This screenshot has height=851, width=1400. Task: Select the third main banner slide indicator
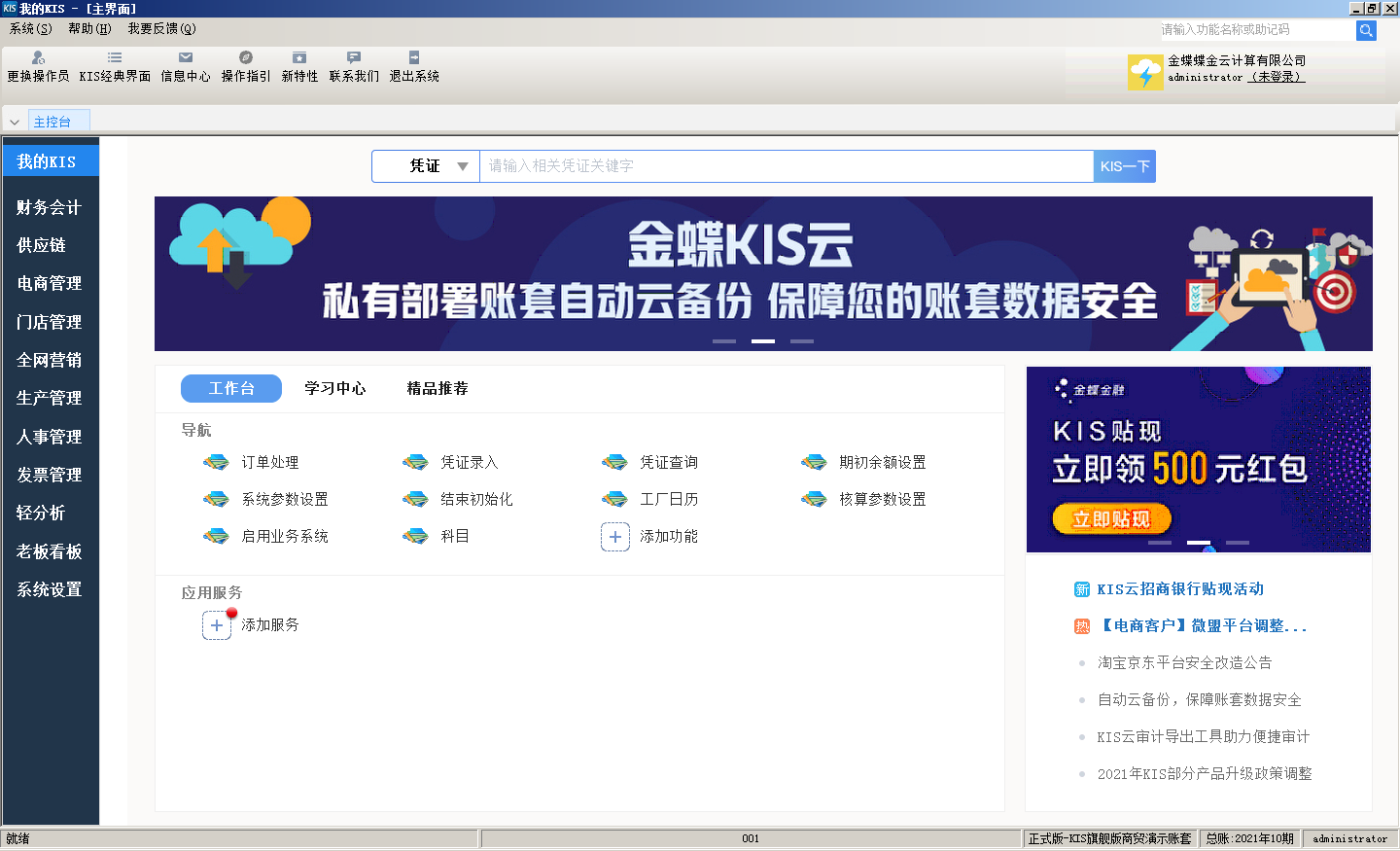click(x=802, y=341)
